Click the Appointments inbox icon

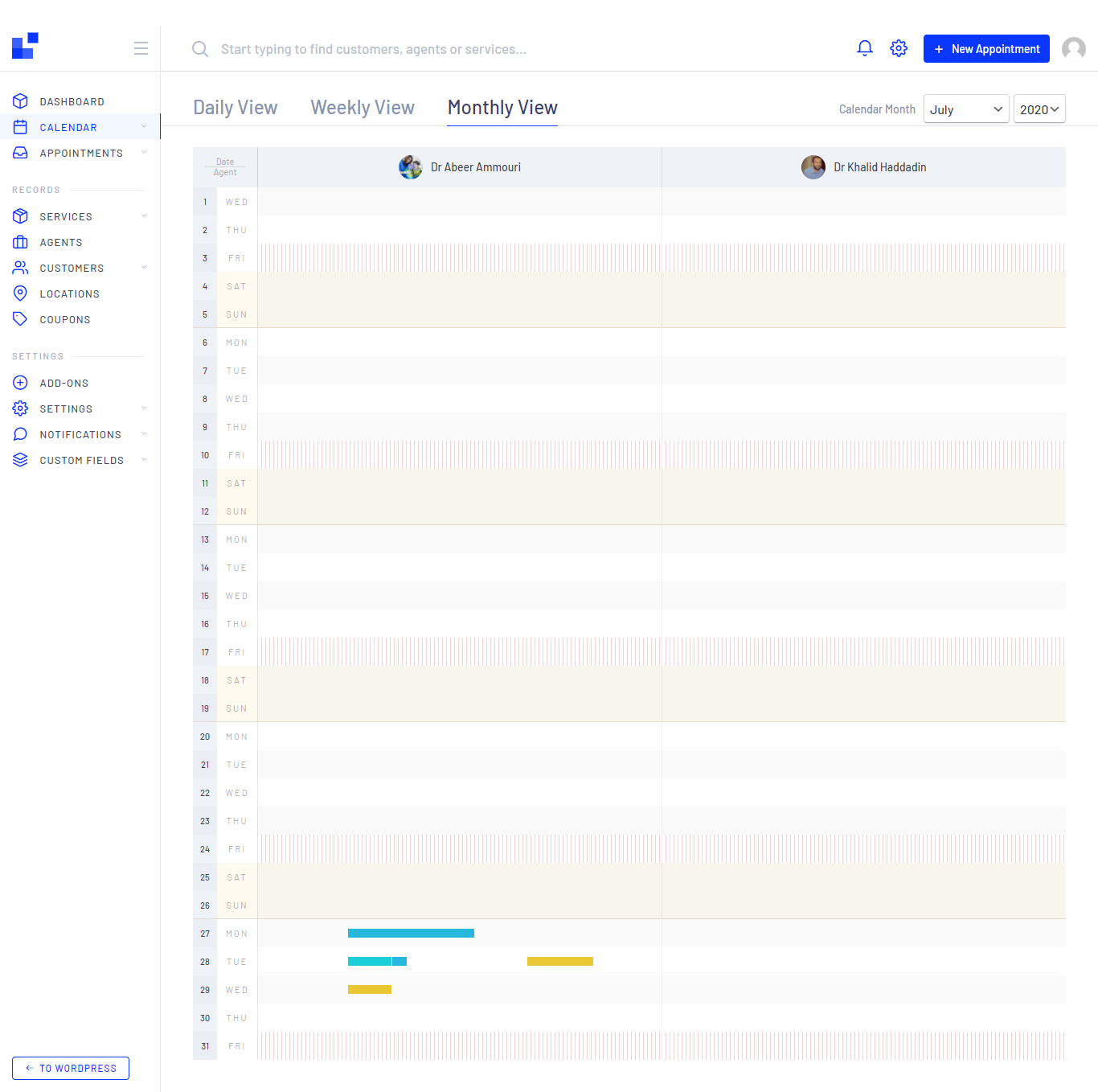(20, 152)
